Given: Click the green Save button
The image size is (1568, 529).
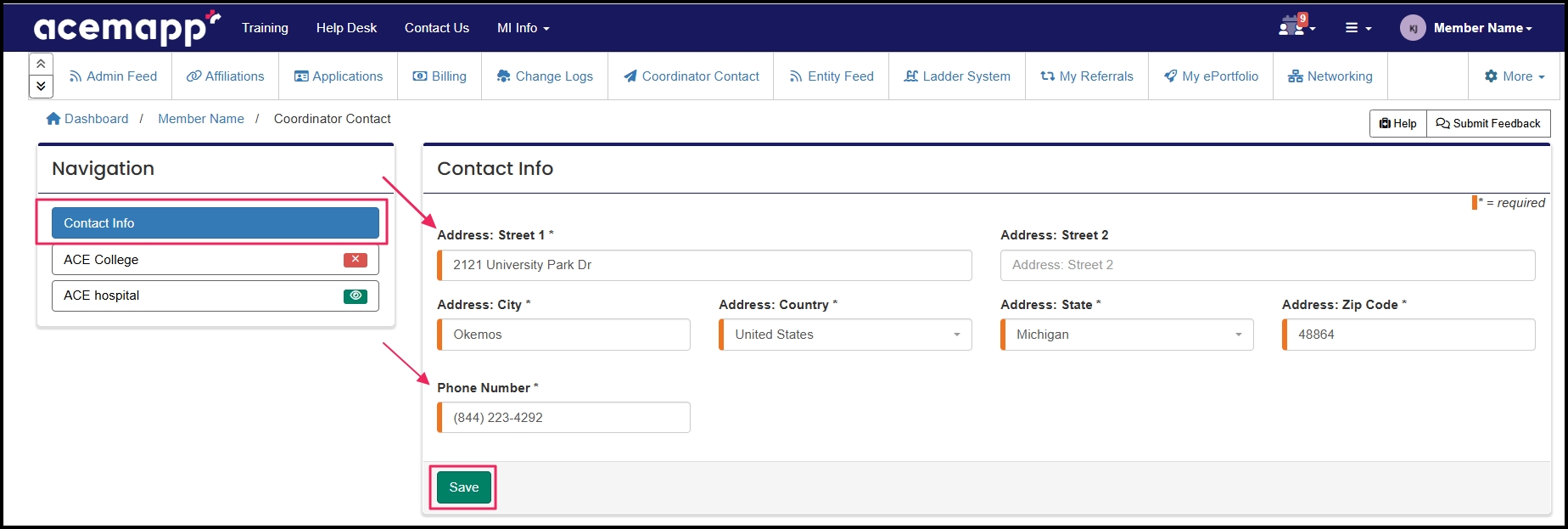Looking at the screenshot, I should (464, 487).
